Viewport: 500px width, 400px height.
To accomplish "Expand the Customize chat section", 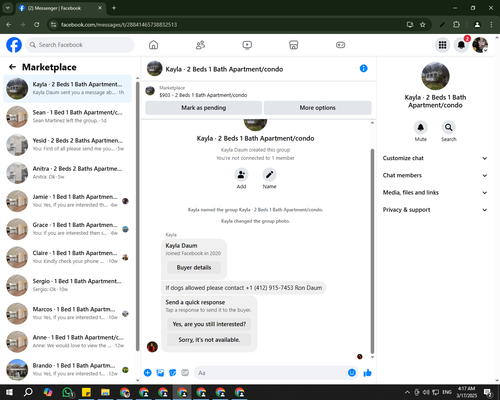I will [435, 158].
